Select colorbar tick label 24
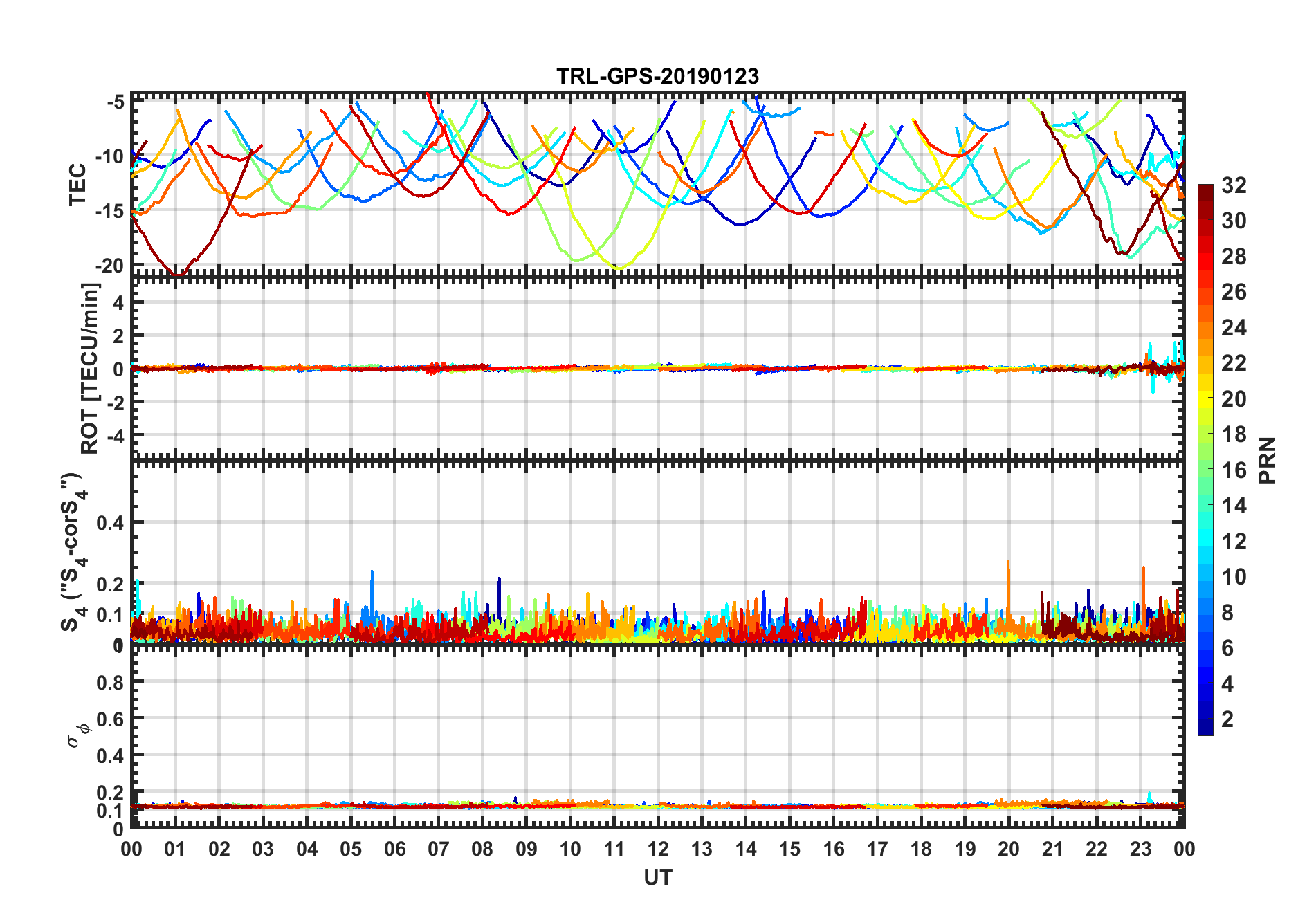Viewport: 1316px width, 920px height. pos(1234,328)
